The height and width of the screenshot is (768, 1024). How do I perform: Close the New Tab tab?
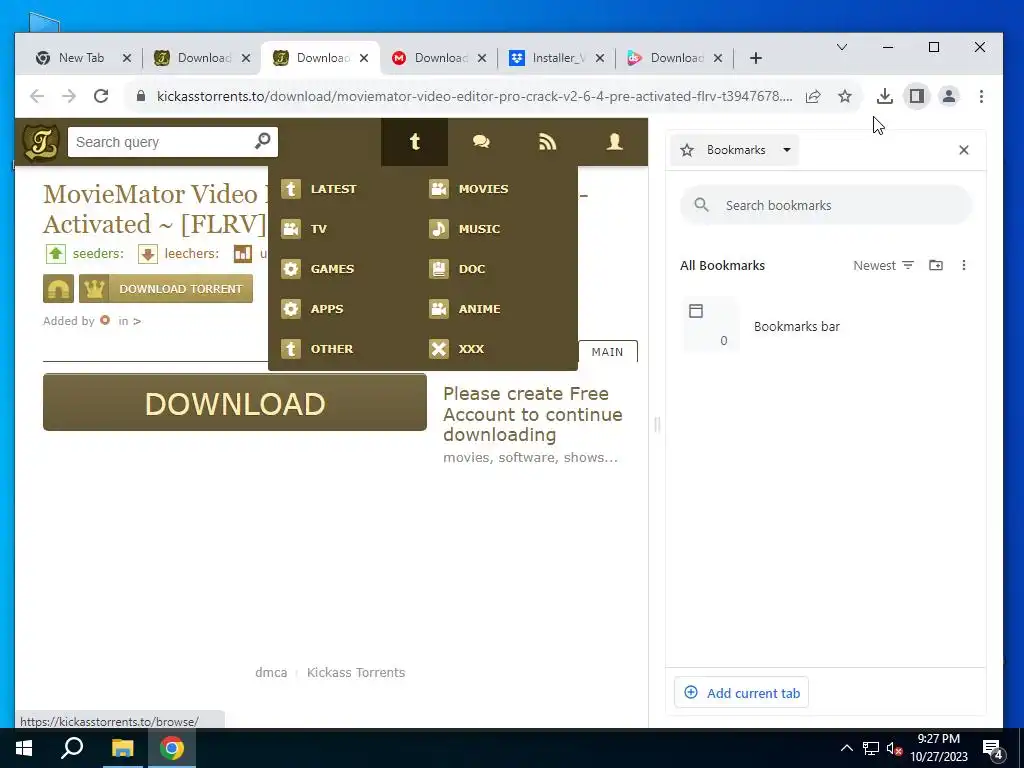pos(127,58)
